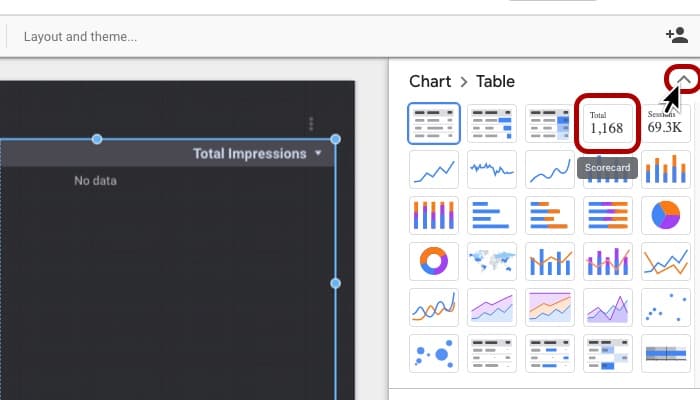Collapse the chart type picker chevron
This screenshot has height=400, width=700.
coord(683,80)
